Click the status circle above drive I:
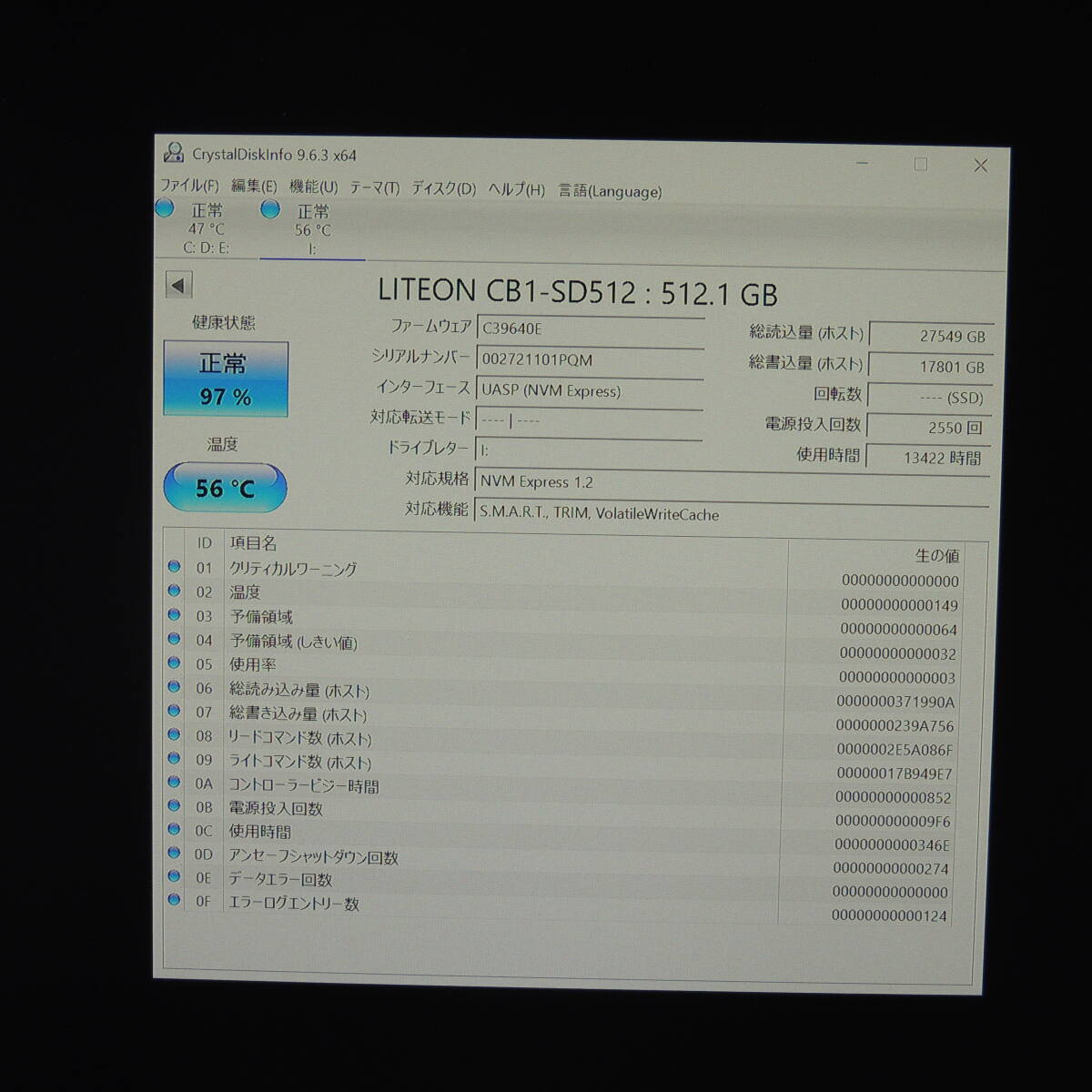 point(270,210)
